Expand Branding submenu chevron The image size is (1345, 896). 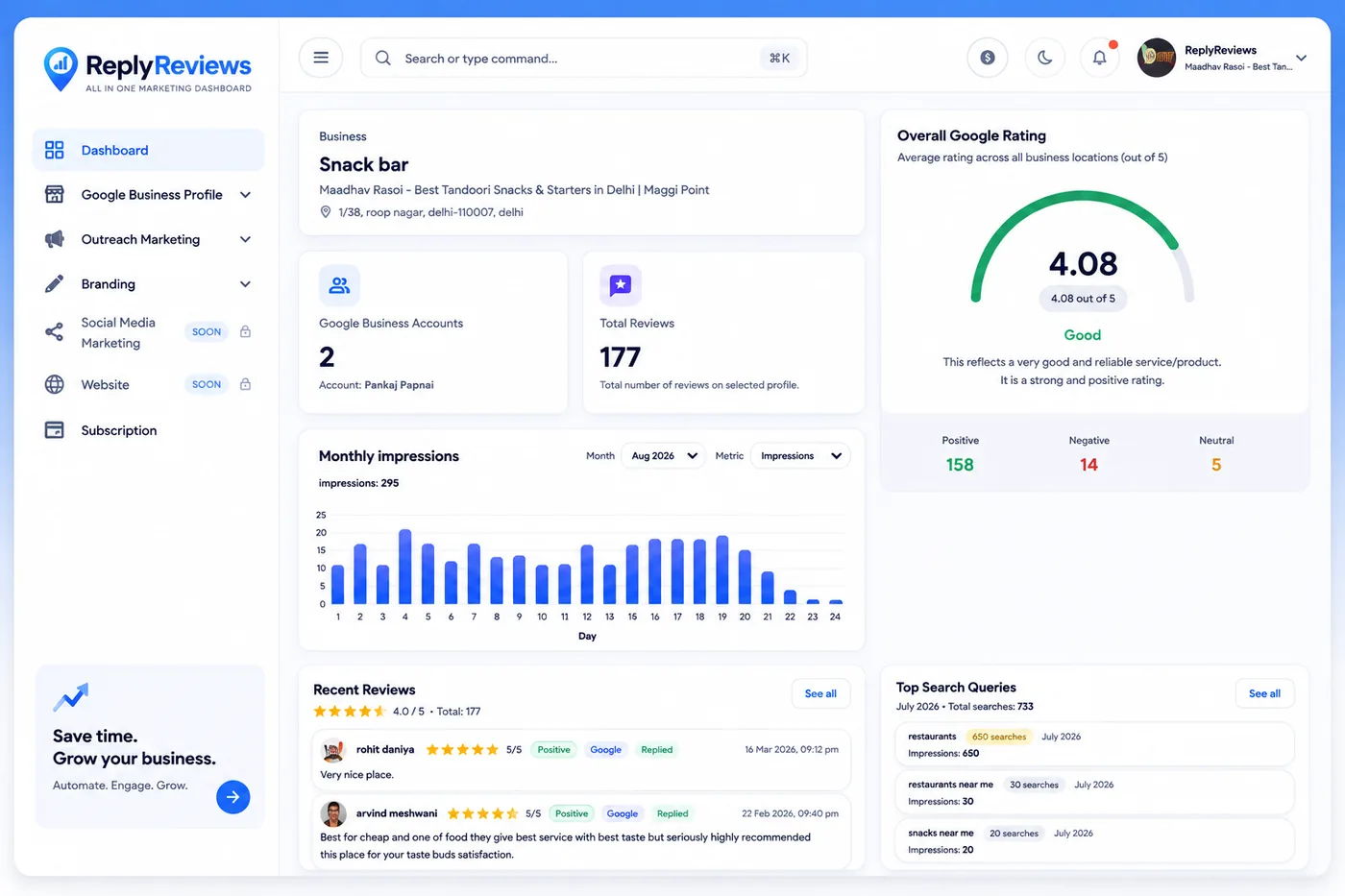[x=245, y=284]
